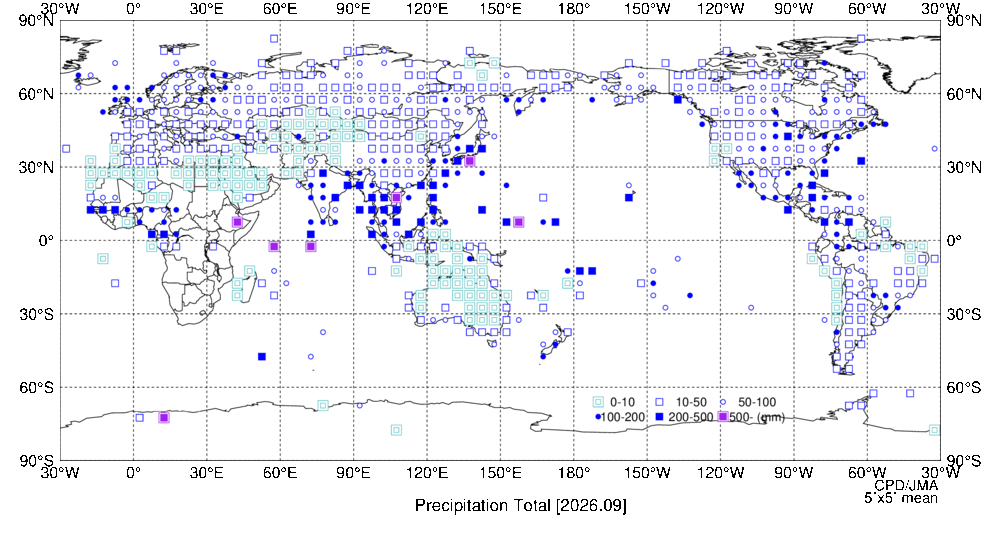Click the purple marker east of 150°E near 8°N
This screenshot has width=1000, height=540.
[518, 222]
